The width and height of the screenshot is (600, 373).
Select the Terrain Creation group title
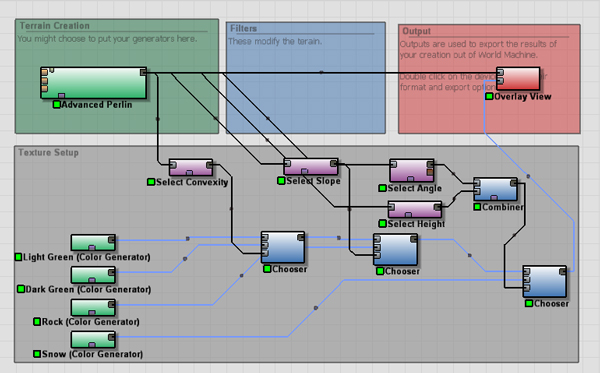click(55, 26)
